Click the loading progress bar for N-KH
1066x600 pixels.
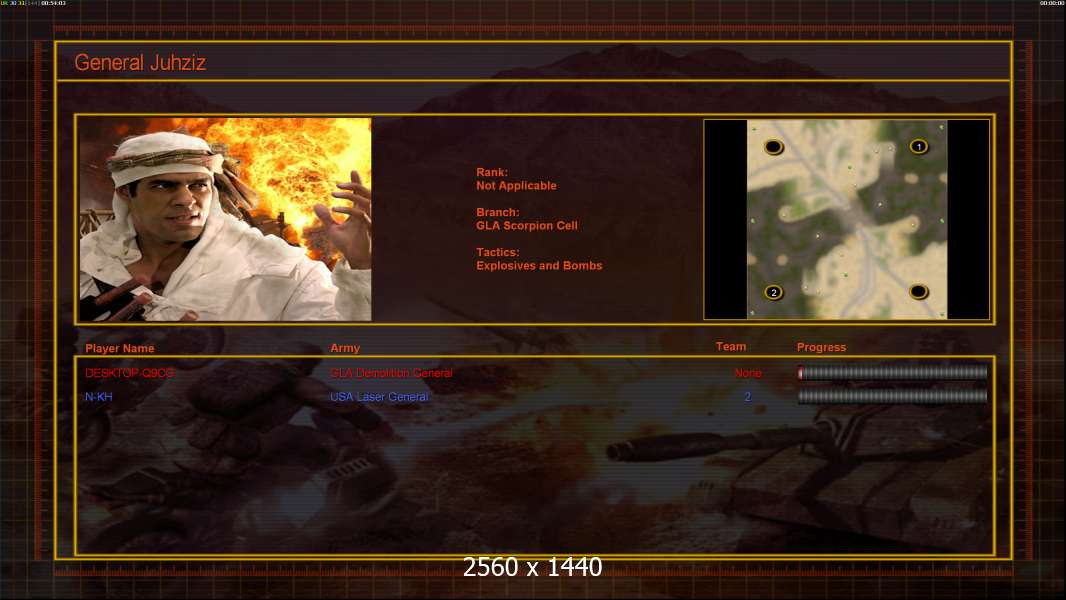point(893,396)
